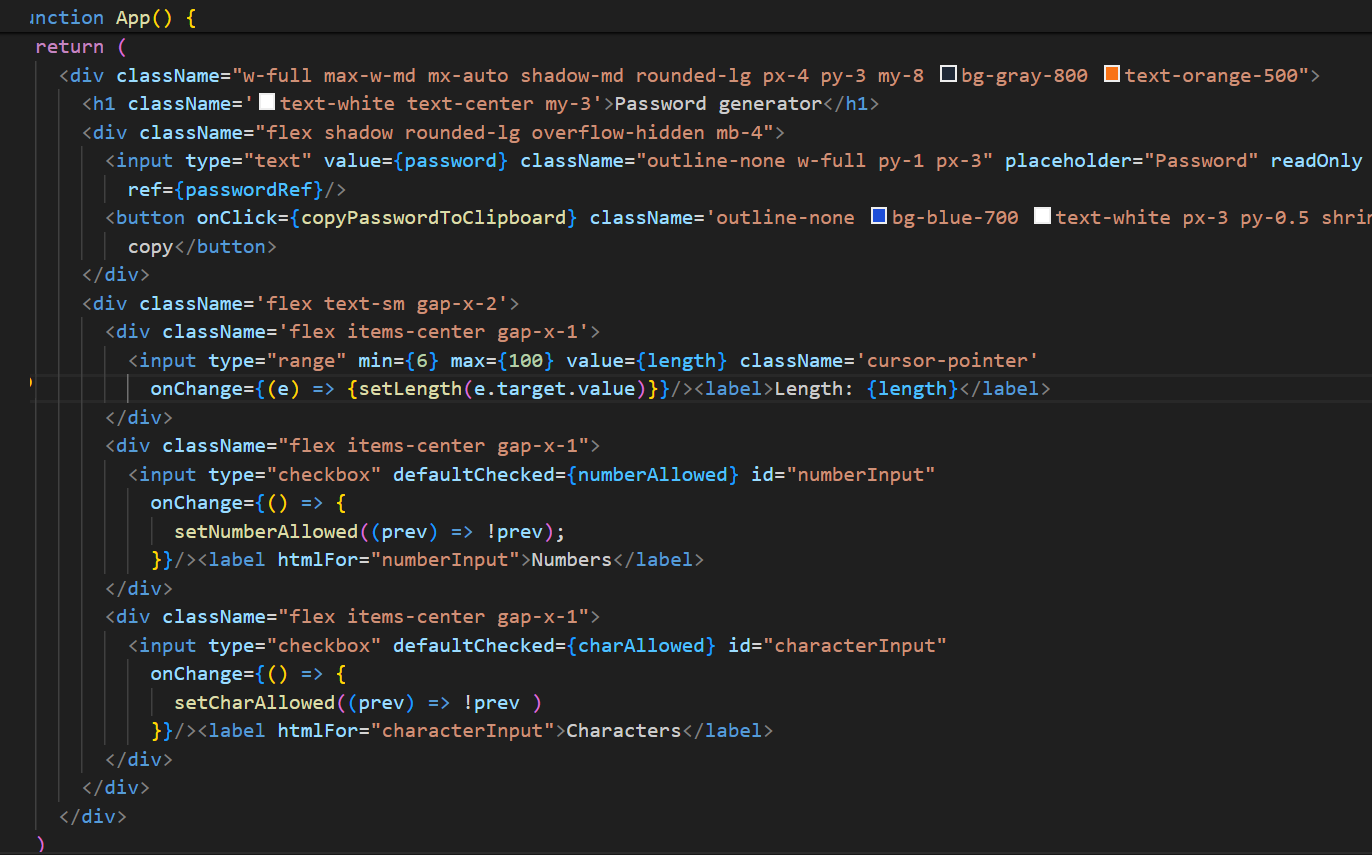Click the id value "characterInput"

pos(855,645)
